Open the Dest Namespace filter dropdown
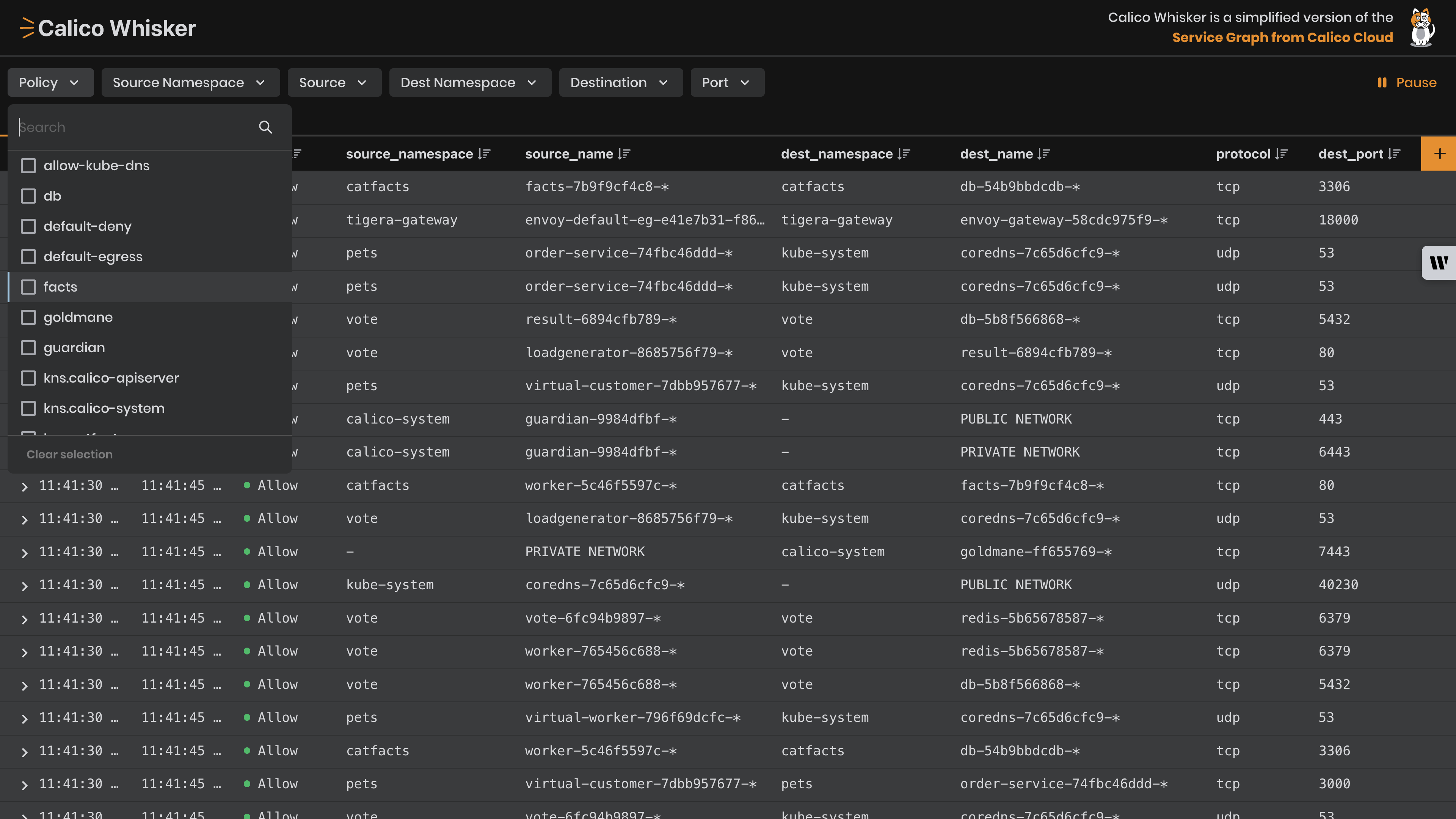The height and width of the screenshot is (819, 1456). click(x=470, y=83)
